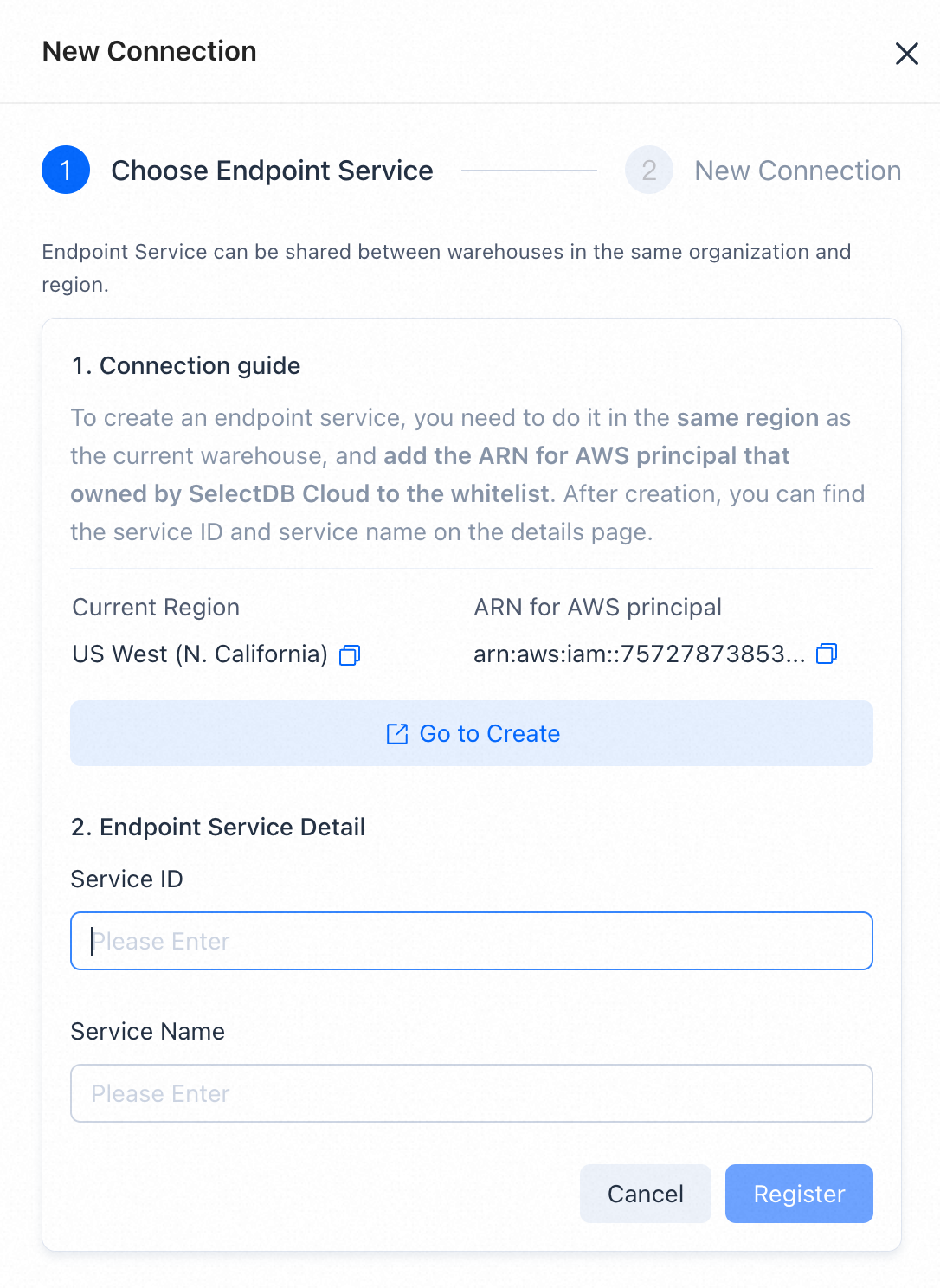Screen dimensions: 940x1288
Task: Switch to the Choose Endpoint Service step label
Action: (x=272, y=171)
